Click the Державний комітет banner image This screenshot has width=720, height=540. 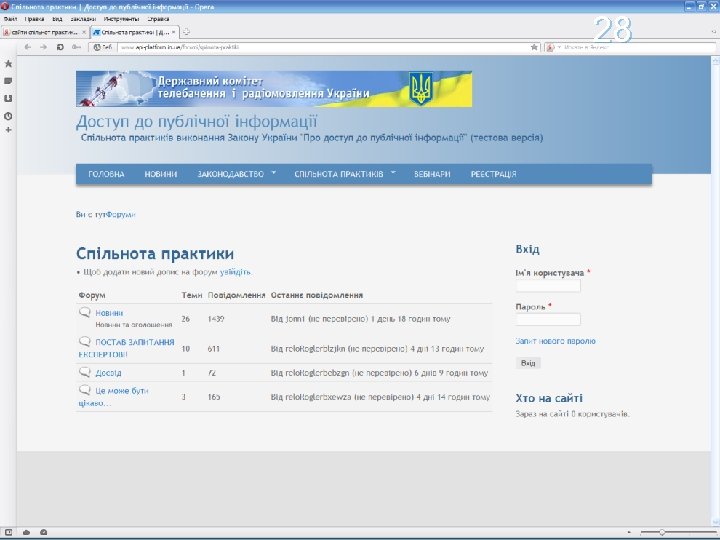pos(274,89)
